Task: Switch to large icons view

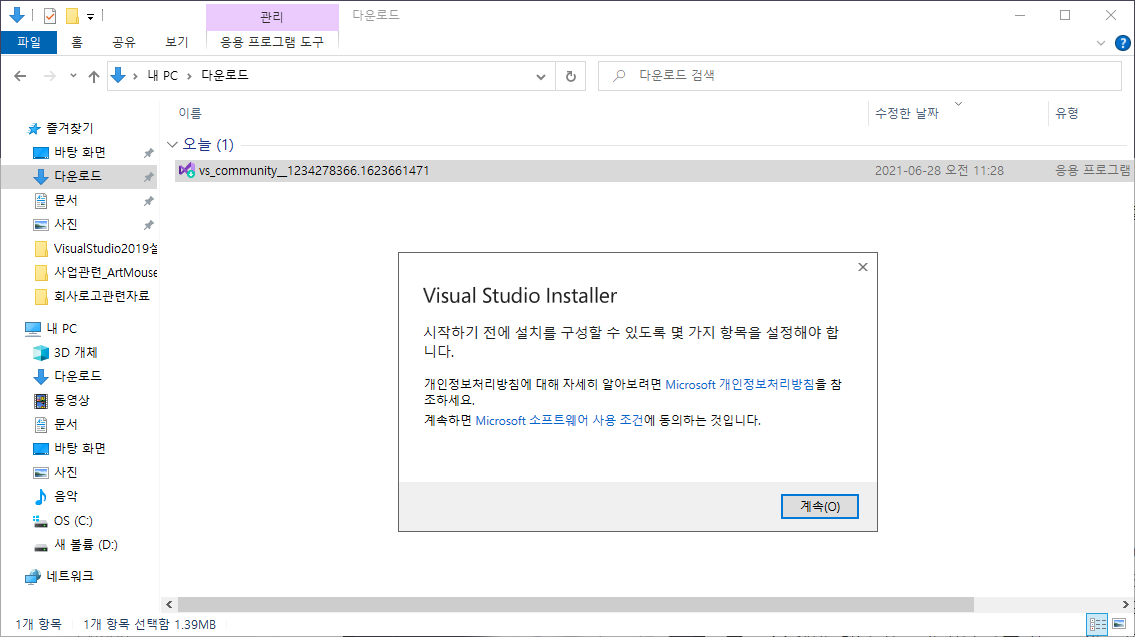Action: tap(1119, 624)
